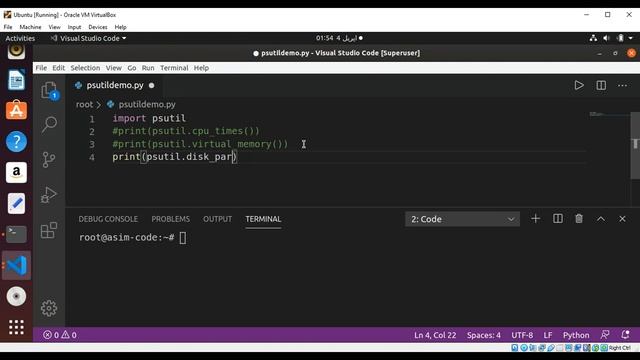The width and height of the screenshot is (640, 360).
Task: Create a new terminal with plus icon
Action: point(536,219)
